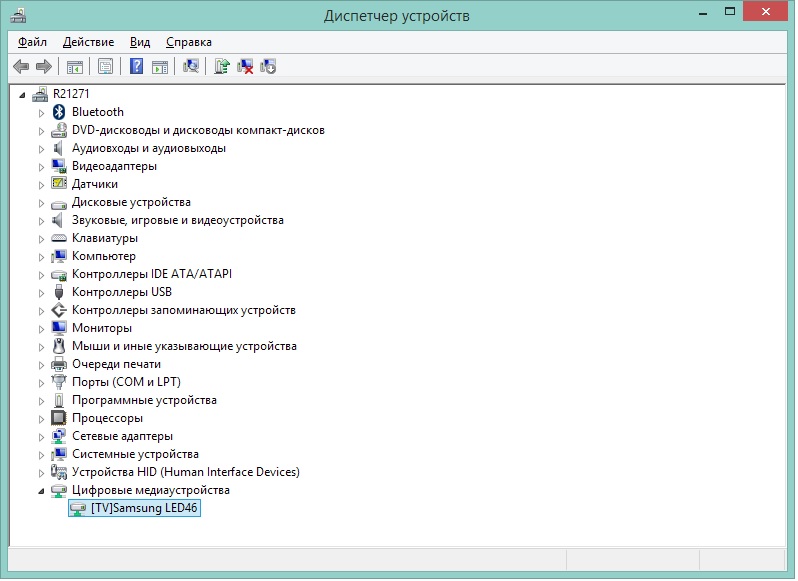The image size is (798, 581).
Task: Click the Uninstall device red X icon
Action: [245, 67]
